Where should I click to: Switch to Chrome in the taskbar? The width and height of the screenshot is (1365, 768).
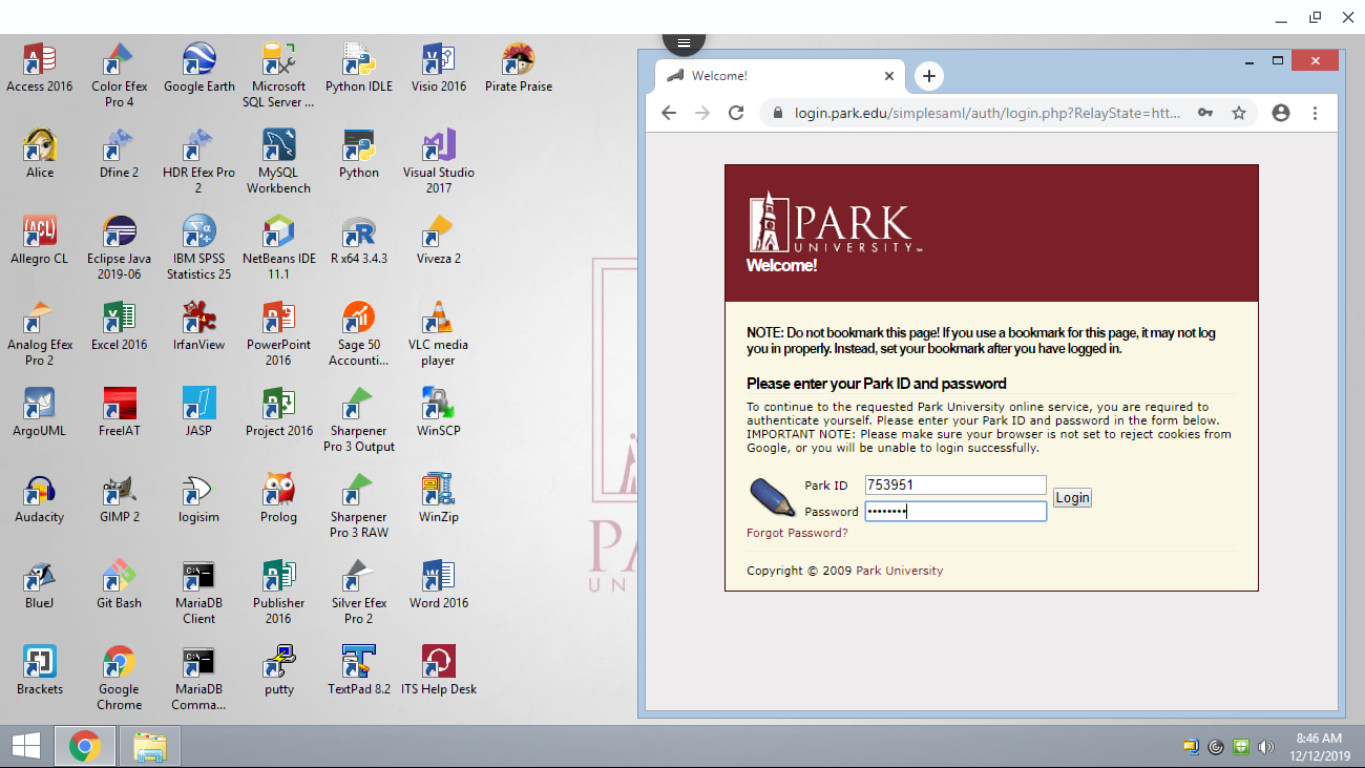click(x=85, y=746)
